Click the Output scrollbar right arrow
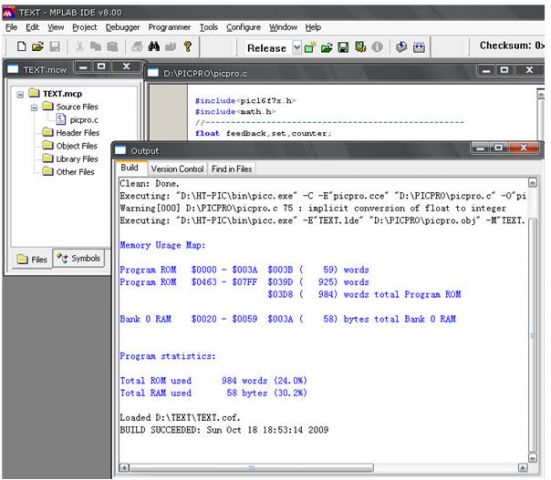This screenshot has height=480, width=551. click(x=523, y=468)
